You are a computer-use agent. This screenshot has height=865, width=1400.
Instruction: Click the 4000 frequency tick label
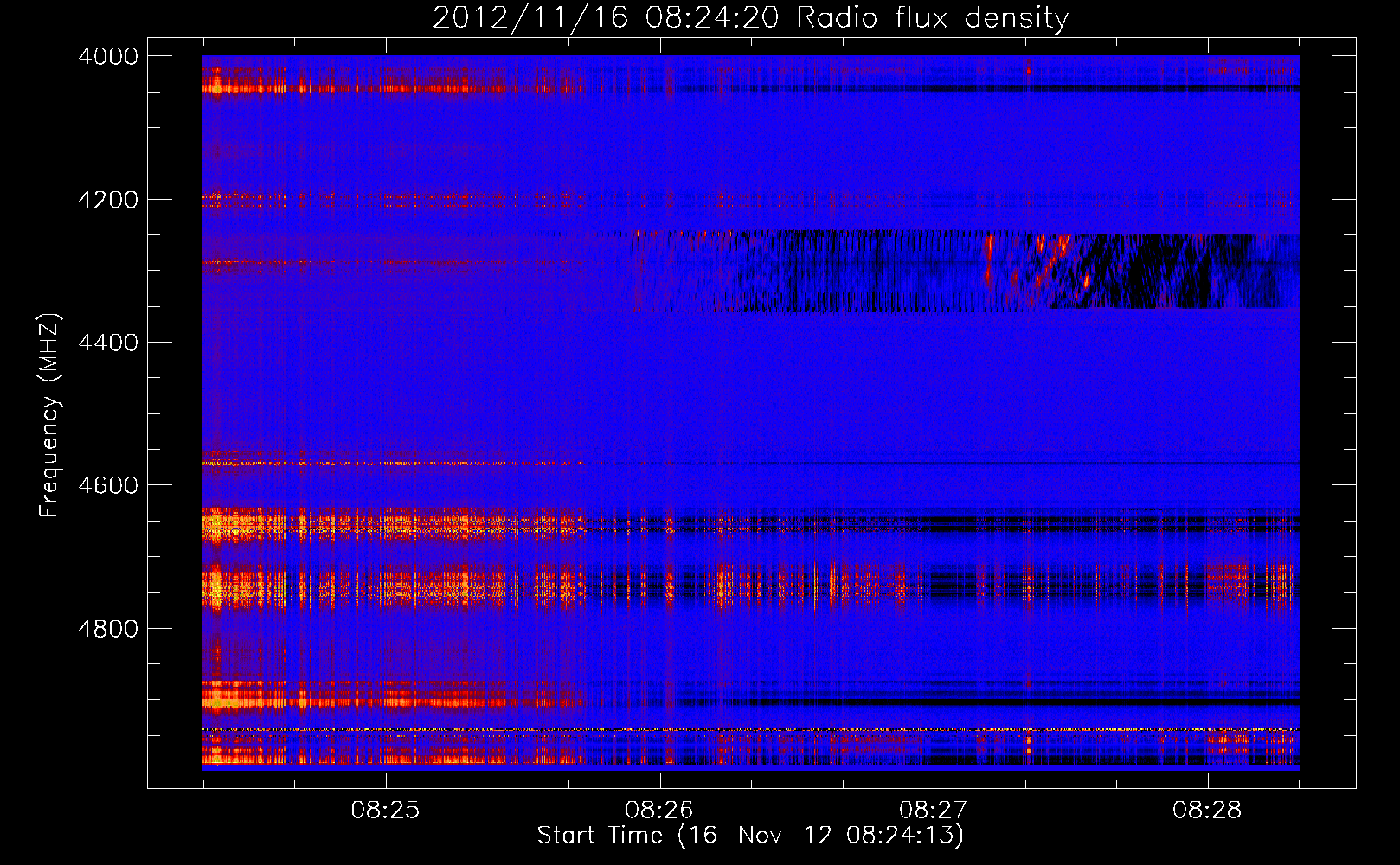pyautogui.click(x=107, y=56)
